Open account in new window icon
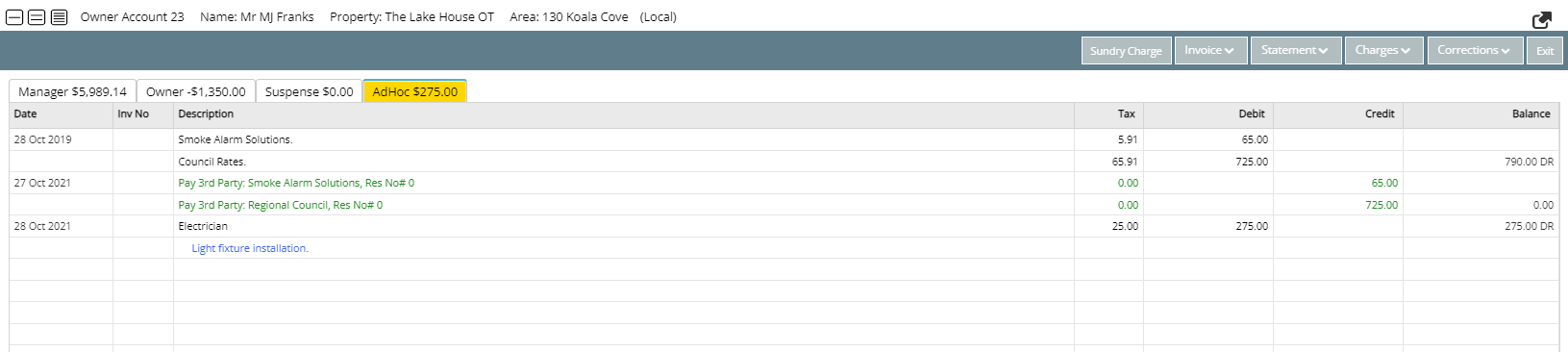1568x352 pixels. coord(1540,19)
